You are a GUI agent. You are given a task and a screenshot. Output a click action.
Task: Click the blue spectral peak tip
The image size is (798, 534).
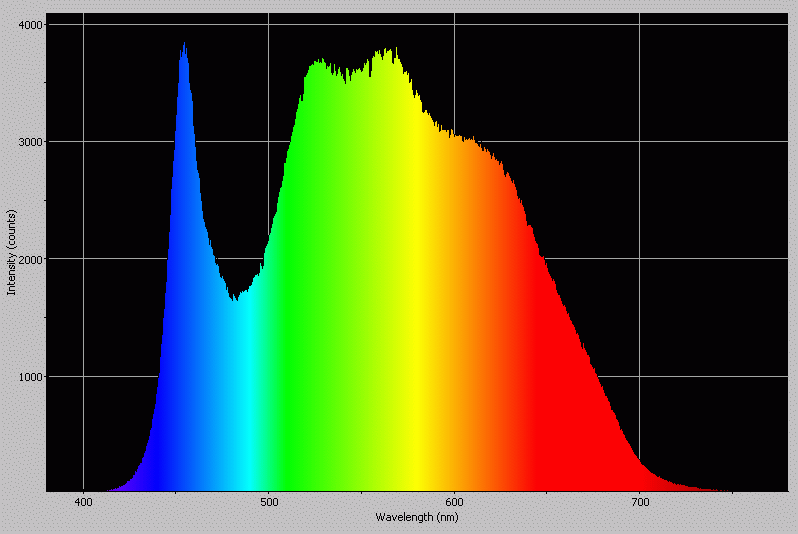click(184, 43)
